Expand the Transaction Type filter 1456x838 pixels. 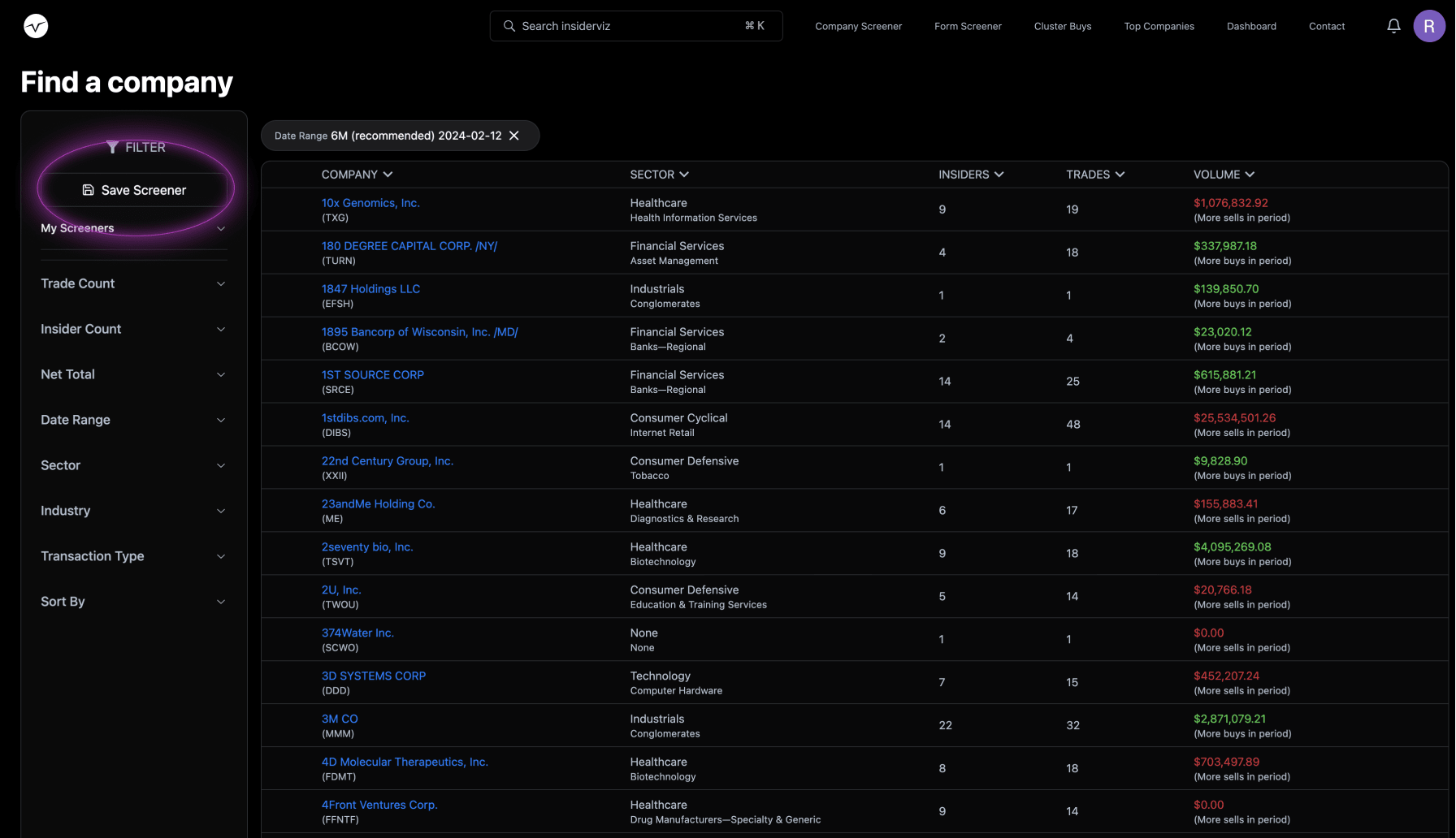click(134, 556)
